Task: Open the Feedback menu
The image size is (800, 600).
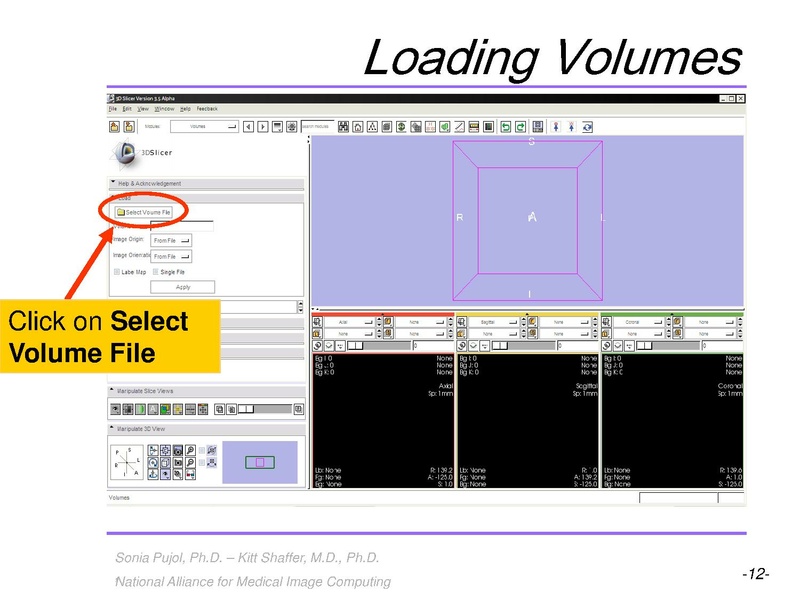Action: click(207, 108)
